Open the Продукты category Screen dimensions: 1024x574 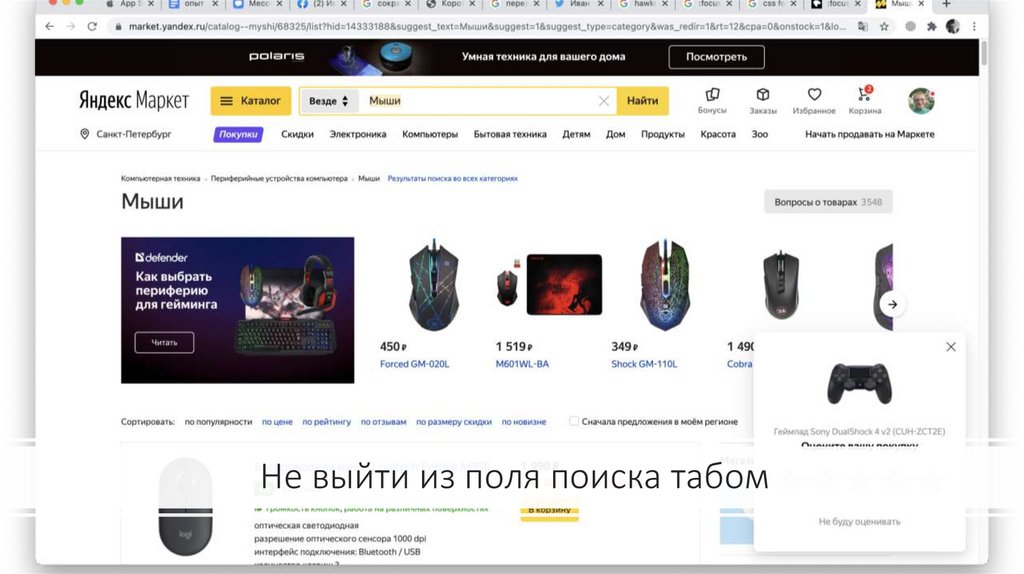point(663,134)
